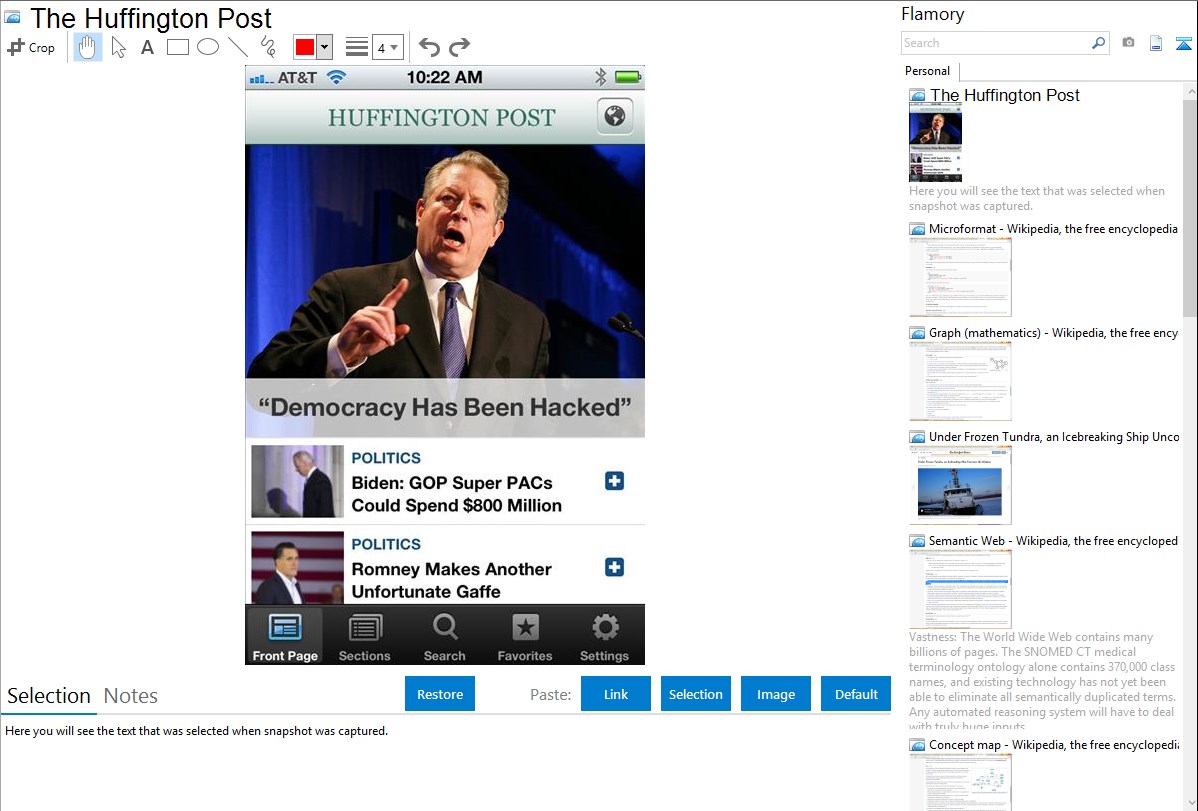
Task: Click the Paste Link button
Action: (616, 694)
